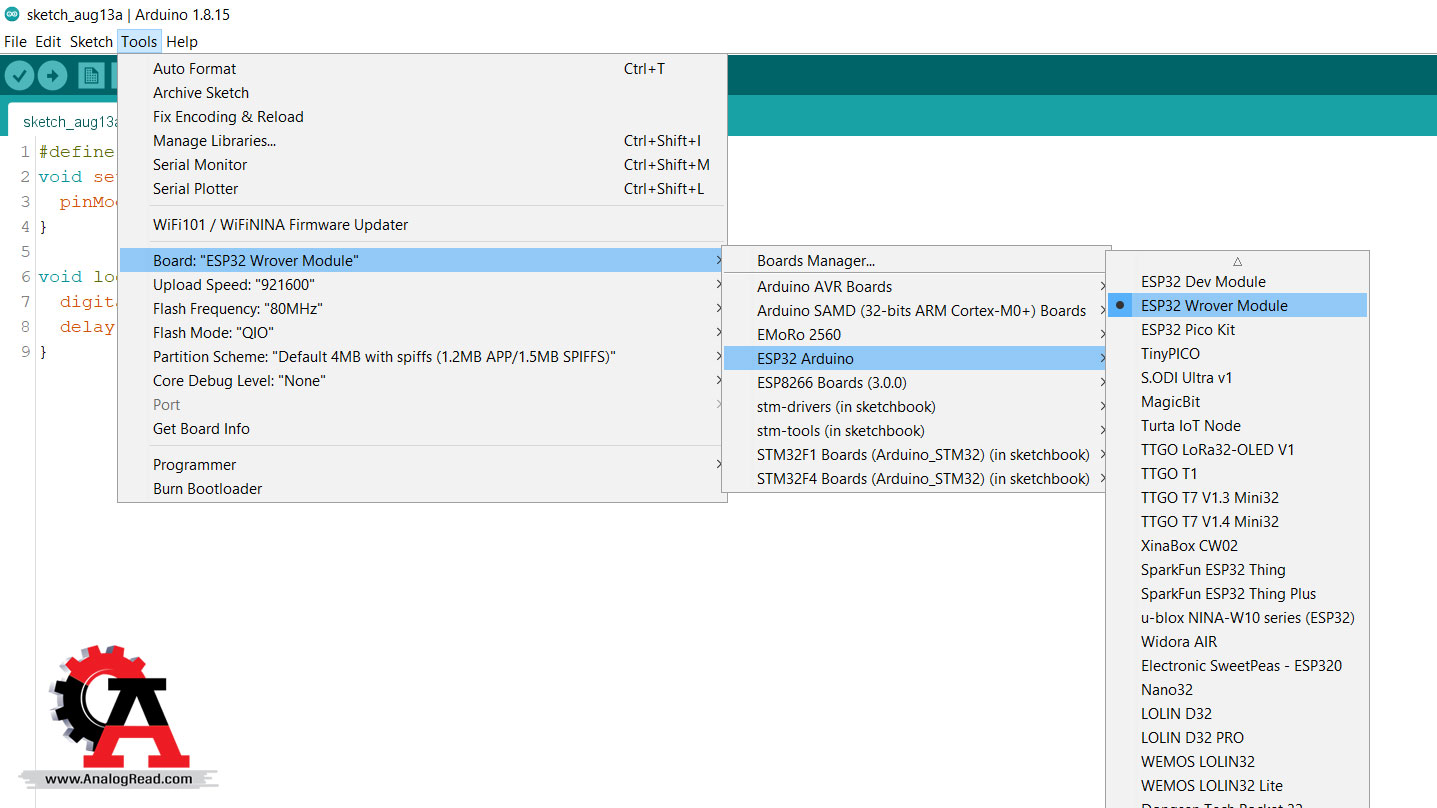The image size is (1437, 808).
Task: Open Manage Libraries...
Action: click(422, 141)
